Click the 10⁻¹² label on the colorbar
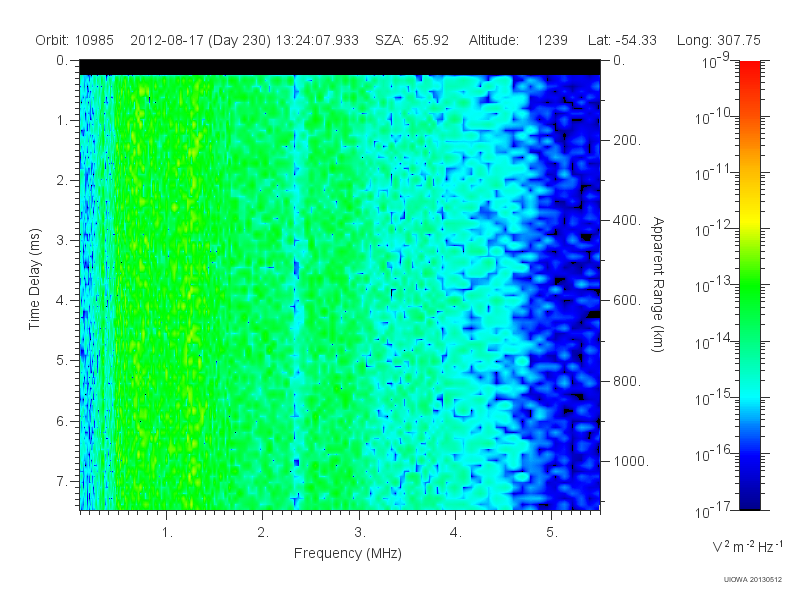The image size is (800, 600). click(715, 229)
